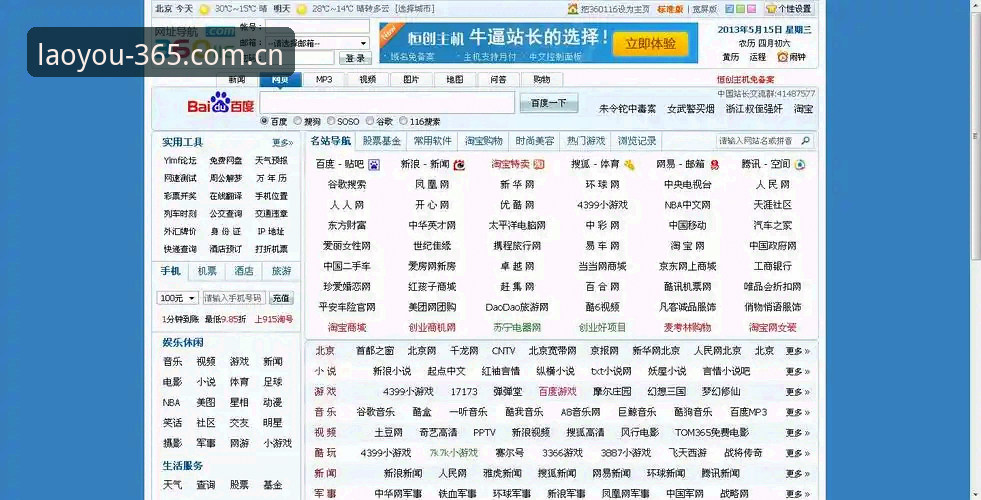This screenshot has width=981, height=500.
Task: Switch to the 酒店 tab
Action: pyautogui.click(x=244, y=271)
